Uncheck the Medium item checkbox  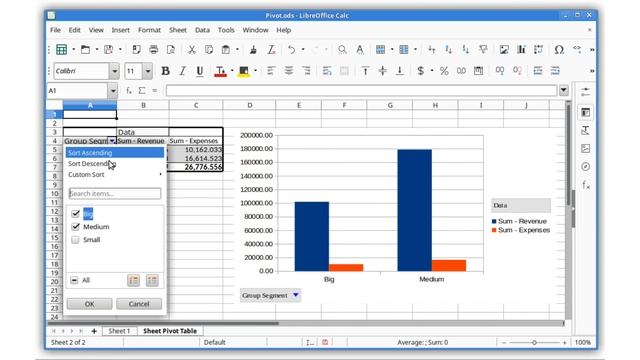[76, 227]
